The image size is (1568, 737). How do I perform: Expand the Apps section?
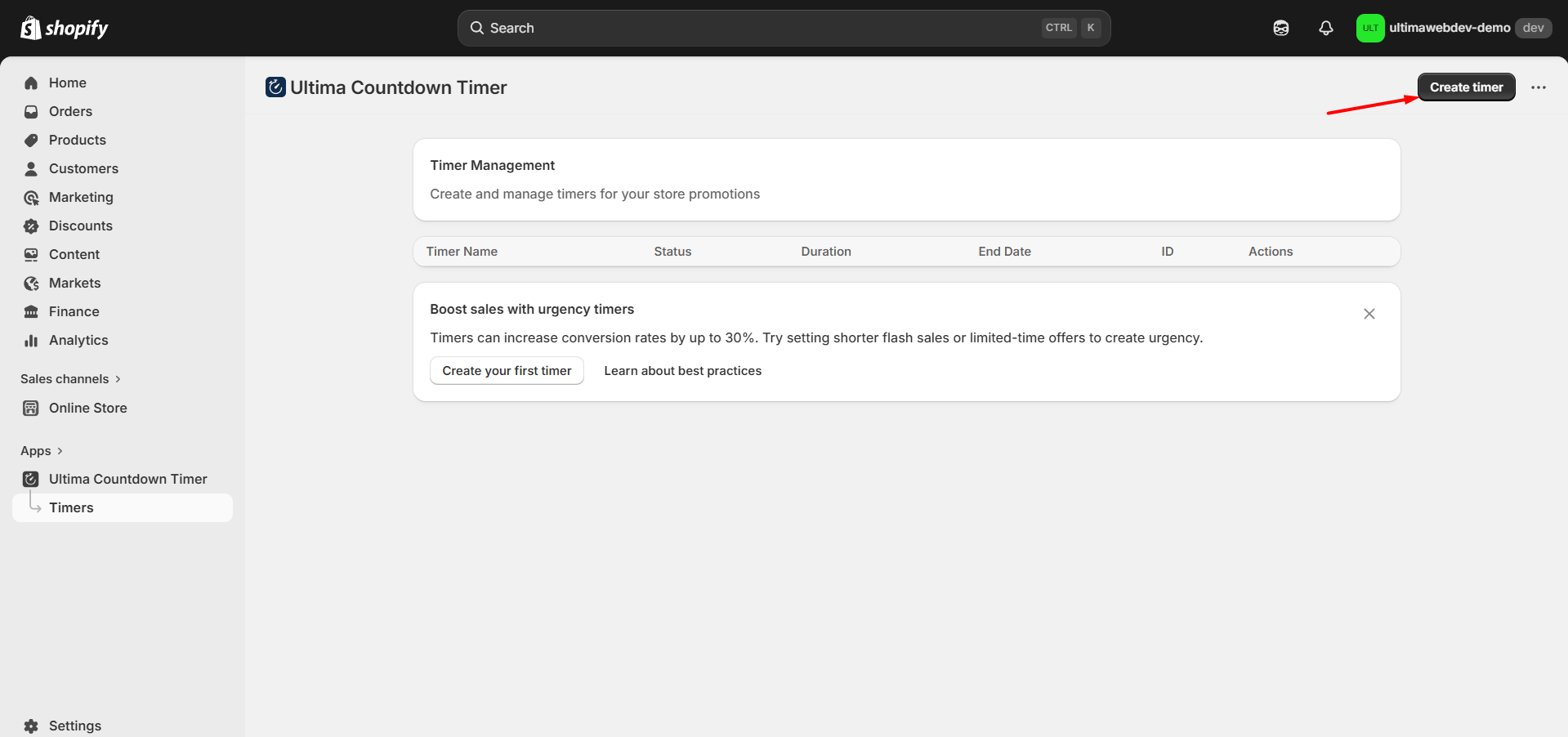pyautogui.click(x=42, y=451)
